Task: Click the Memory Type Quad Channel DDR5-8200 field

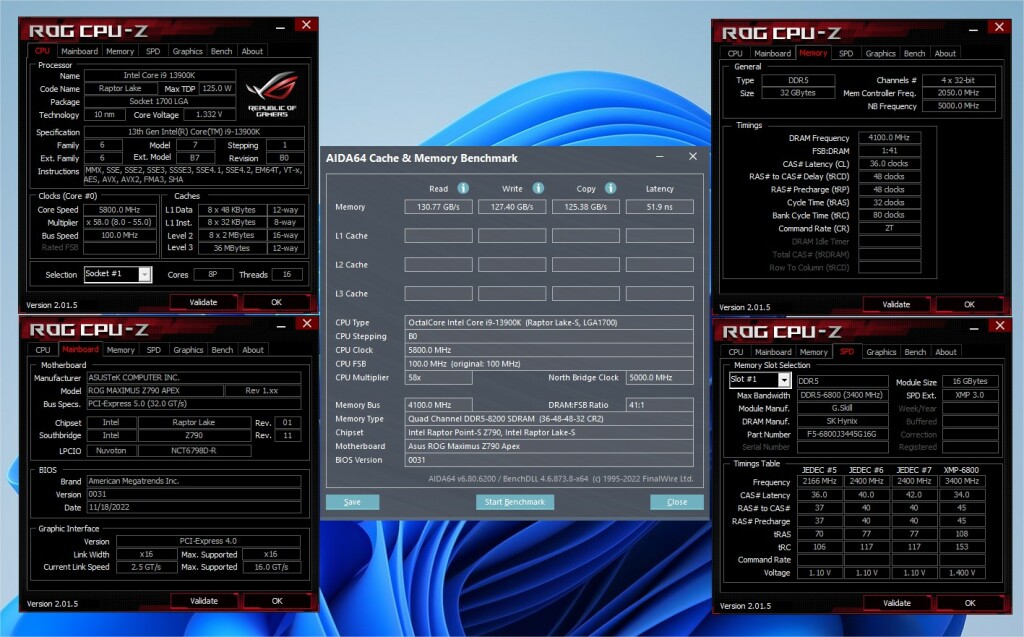Action: [x=549, y=419]
